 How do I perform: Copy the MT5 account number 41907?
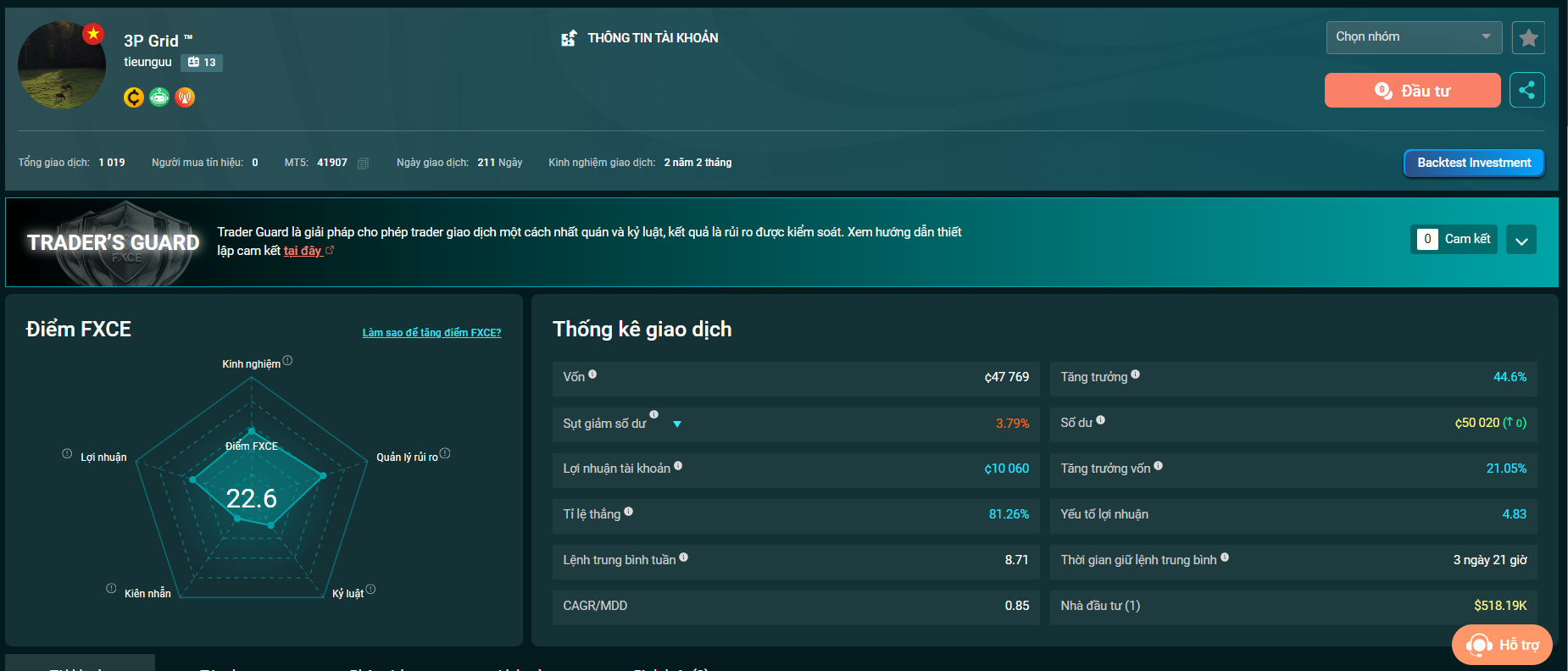click(364, 163)
